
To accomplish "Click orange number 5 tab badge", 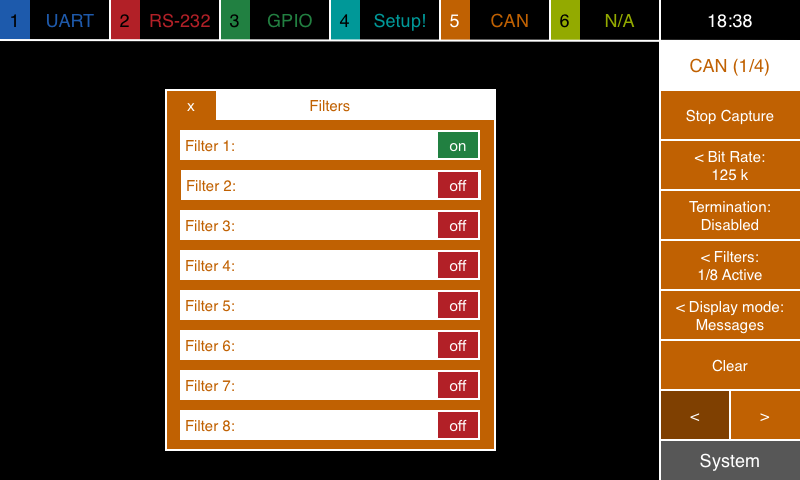I will 455,20.
